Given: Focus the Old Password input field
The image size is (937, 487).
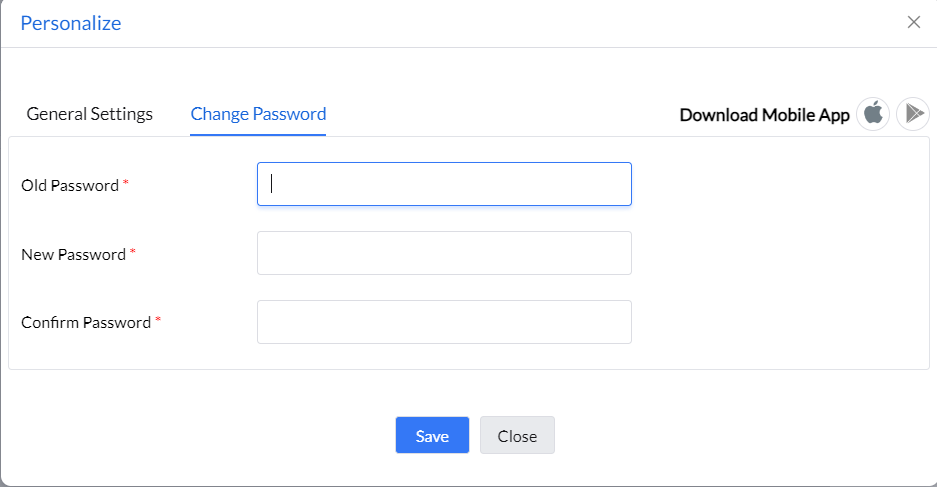Looking at the screenshot, I should point(444,184).
